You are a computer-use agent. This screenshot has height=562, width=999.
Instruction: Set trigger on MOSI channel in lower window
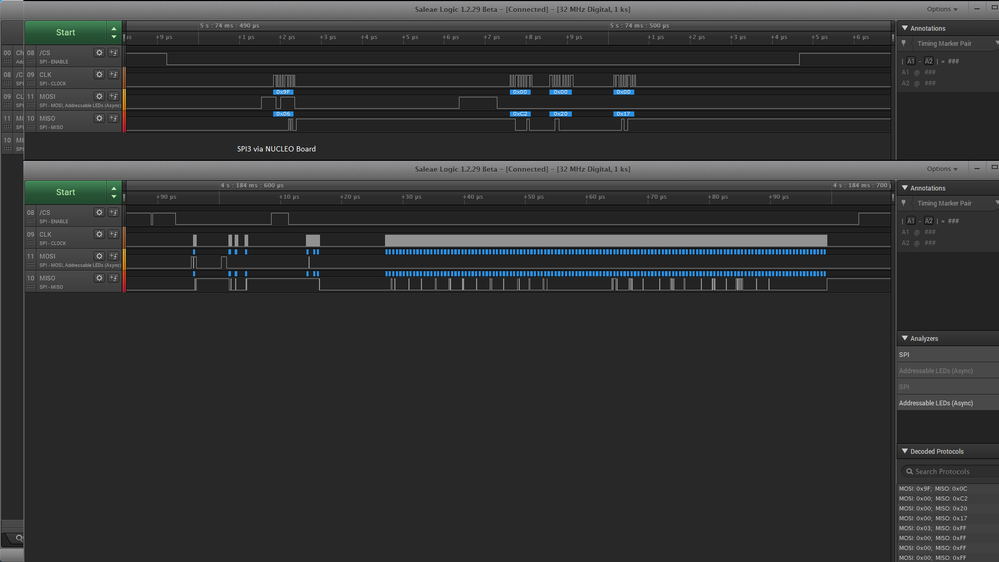coord(113,256)
